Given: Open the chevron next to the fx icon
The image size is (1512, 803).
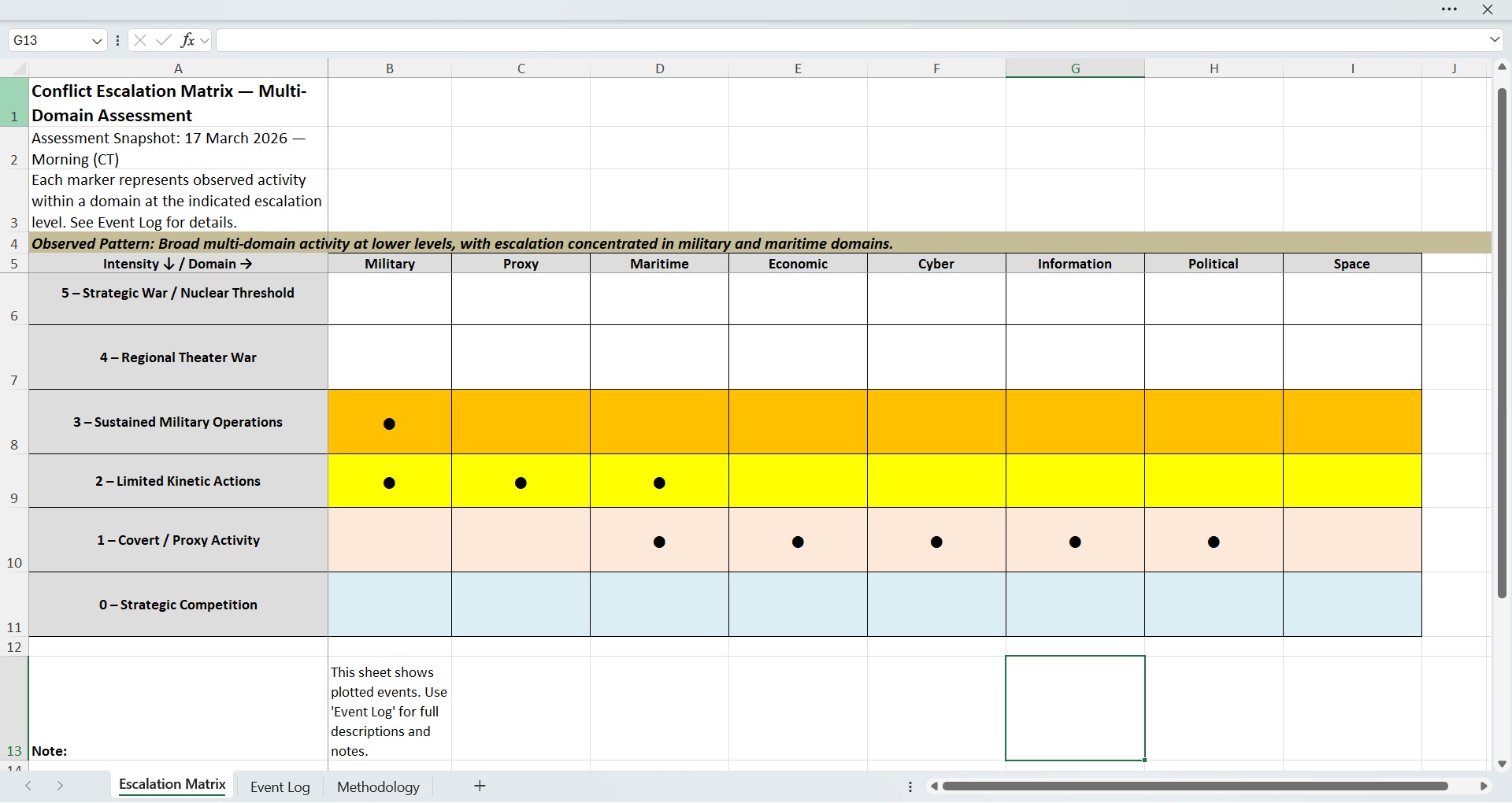Looking at the screenshot, I should click(205, 39).
